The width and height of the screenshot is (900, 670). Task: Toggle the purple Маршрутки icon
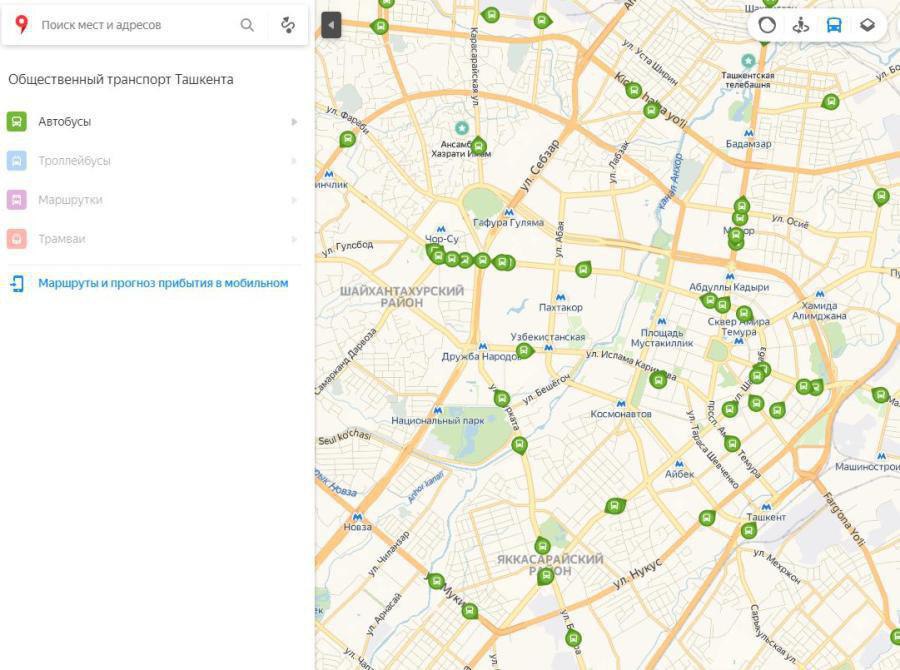17,200
